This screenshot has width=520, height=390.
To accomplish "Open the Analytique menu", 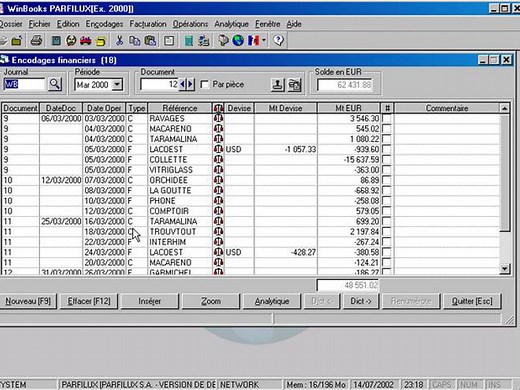I will tap(231, 24).
